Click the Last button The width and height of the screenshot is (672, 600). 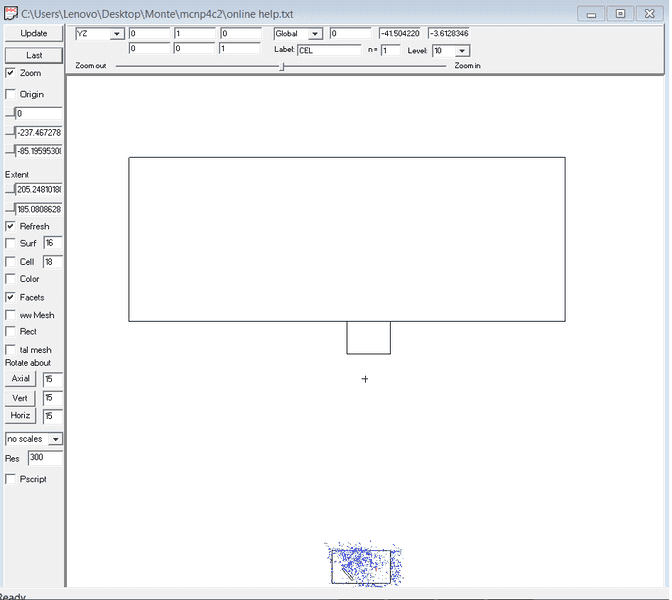click(x=34, y=55)
